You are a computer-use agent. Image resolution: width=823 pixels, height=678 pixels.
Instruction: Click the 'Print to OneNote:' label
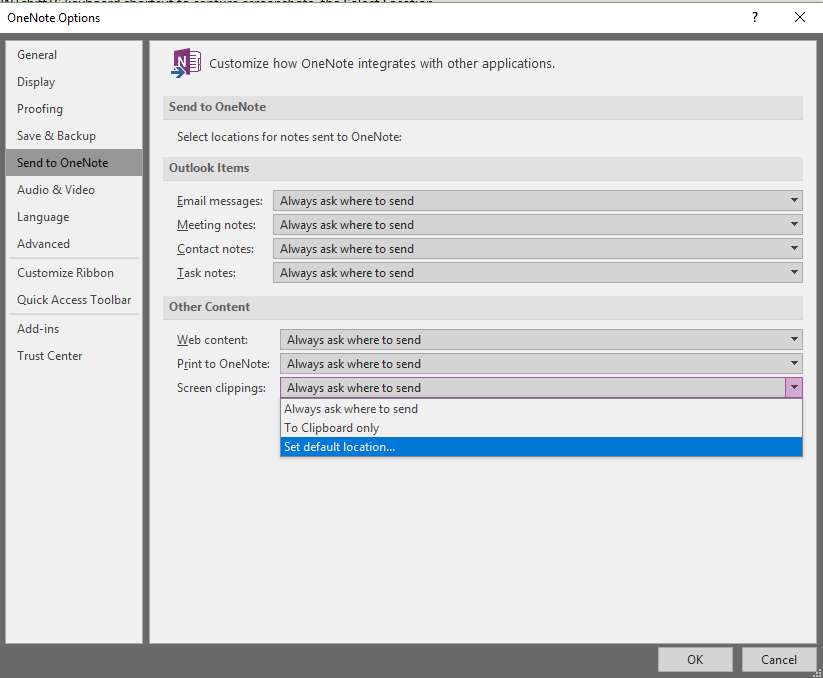[223, 364]
